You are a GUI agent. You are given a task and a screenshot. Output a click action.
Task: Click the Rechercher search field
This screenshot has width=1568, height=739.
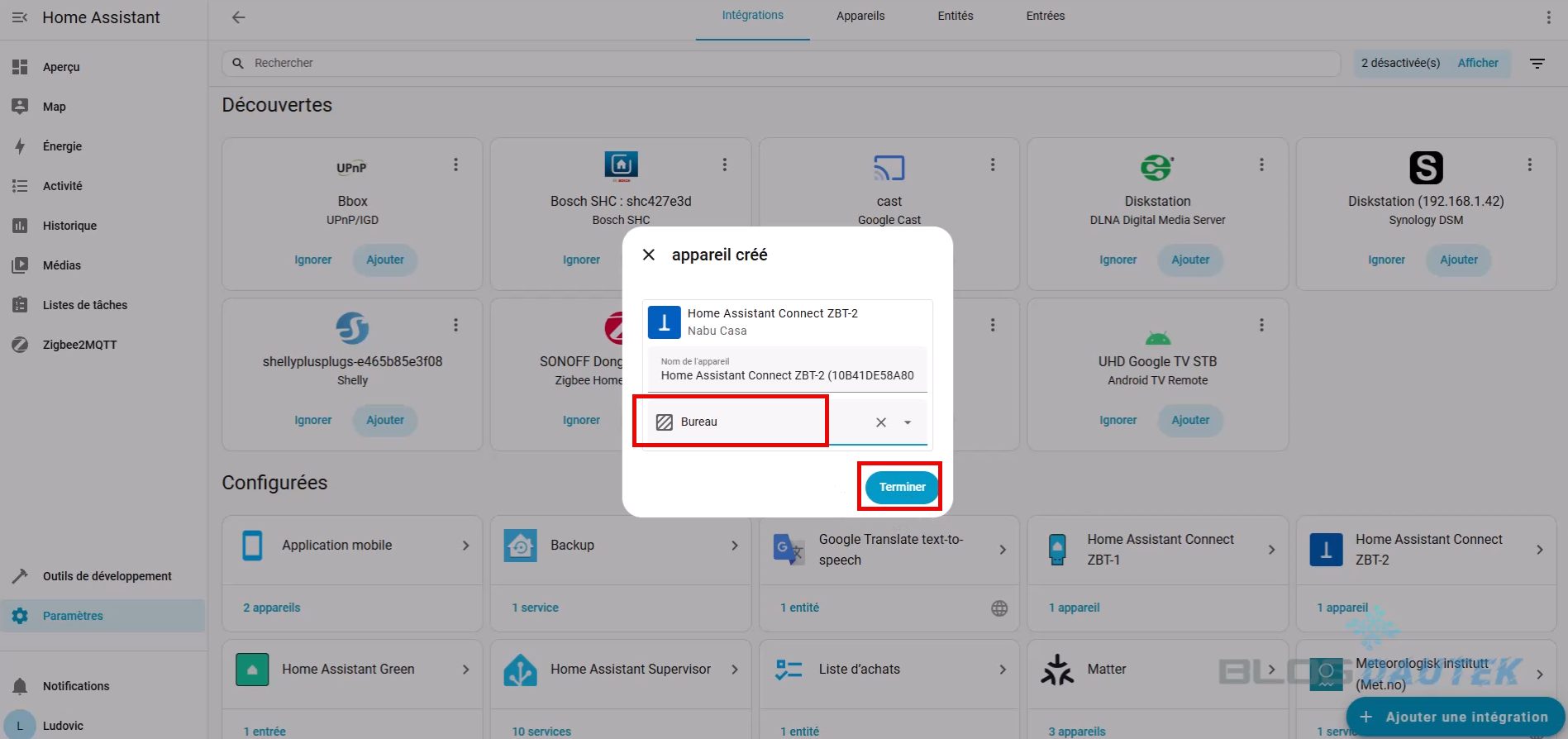point(777,63)
